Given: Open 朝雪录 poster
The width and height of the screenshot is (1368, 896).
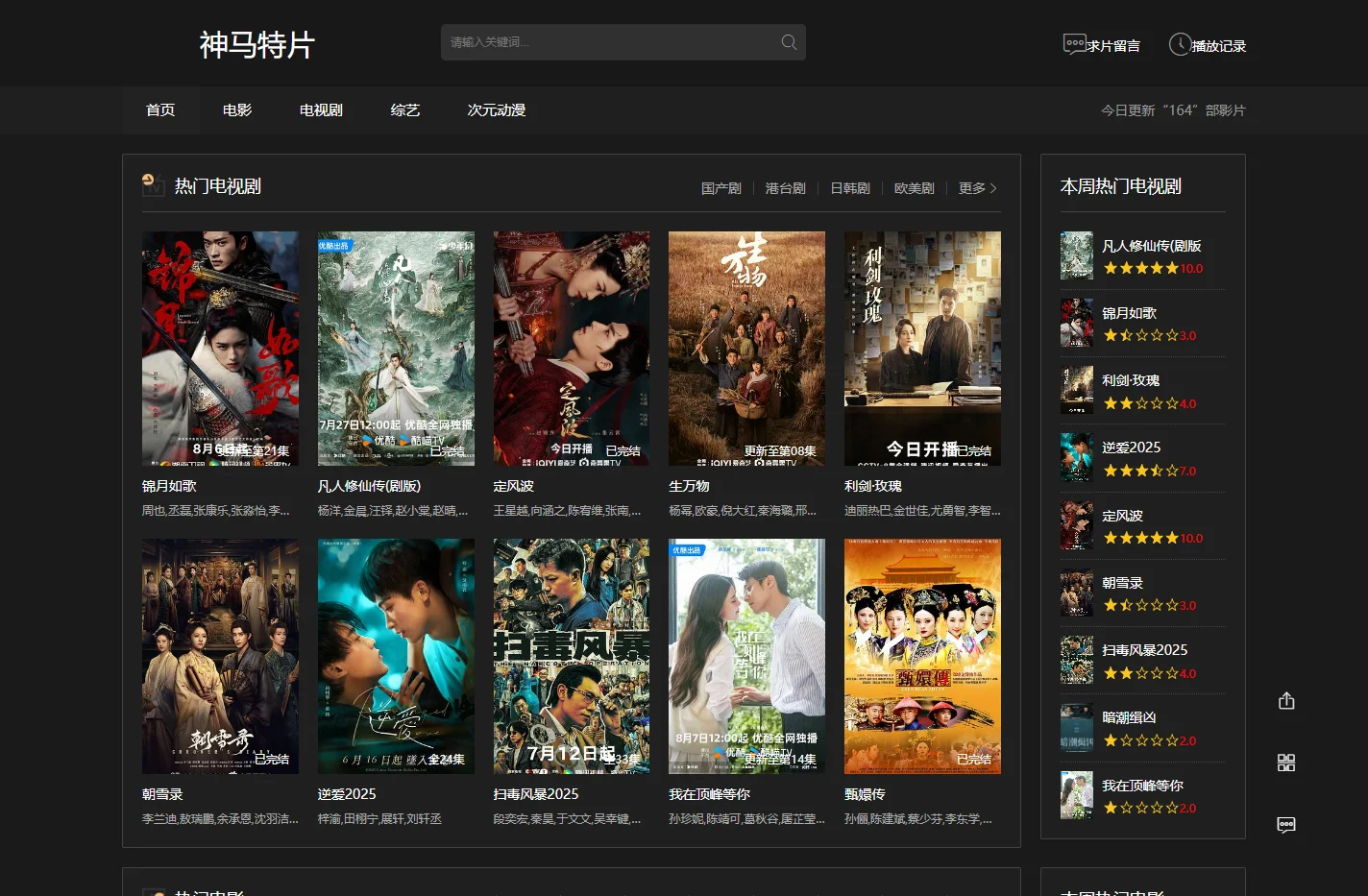Looking at the screenshot, I should pyautogui.click(x=220, y=656).
